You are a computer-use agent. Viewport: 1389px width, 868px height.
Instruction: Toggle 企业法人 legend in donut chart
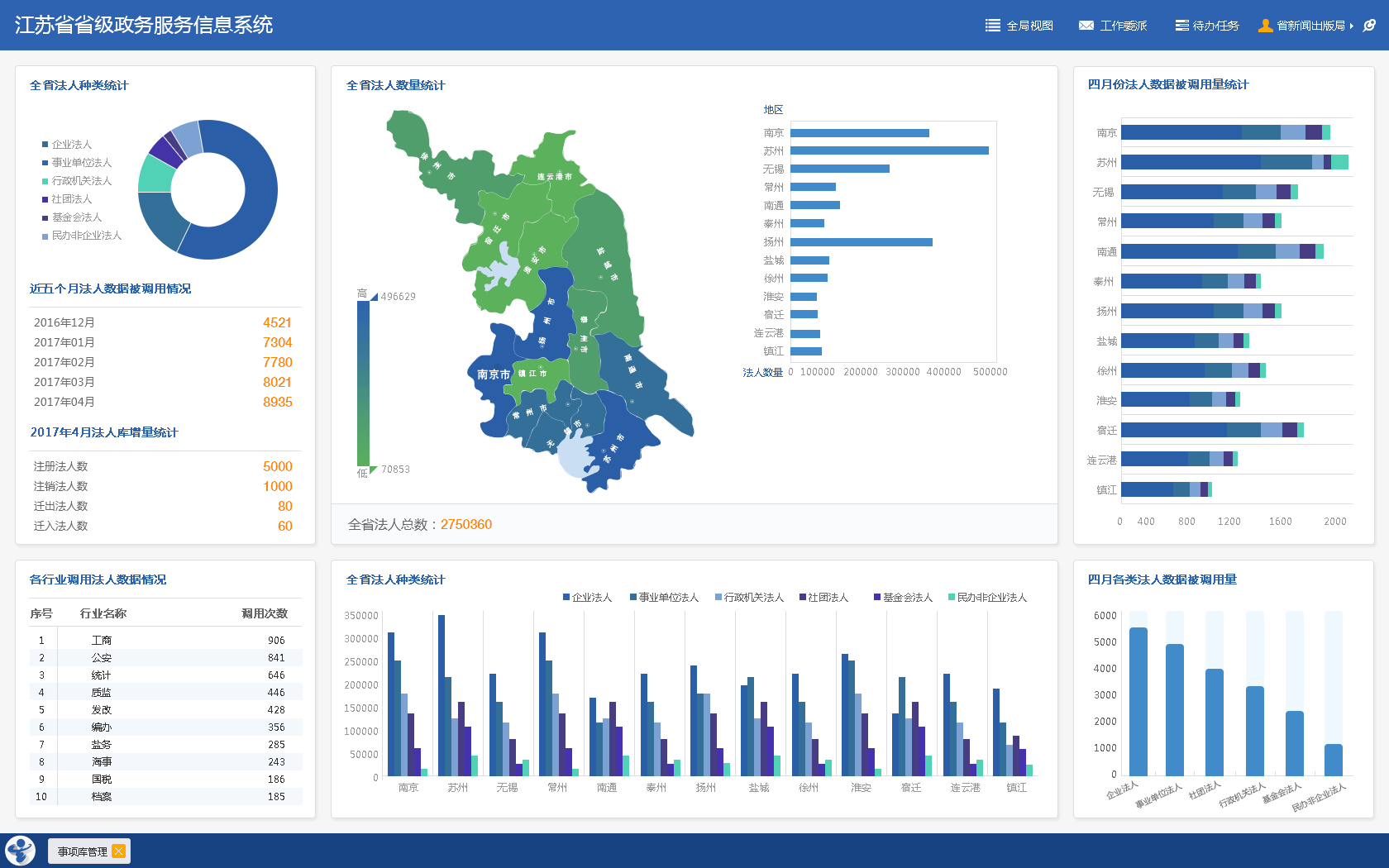[x=67, y=145]
